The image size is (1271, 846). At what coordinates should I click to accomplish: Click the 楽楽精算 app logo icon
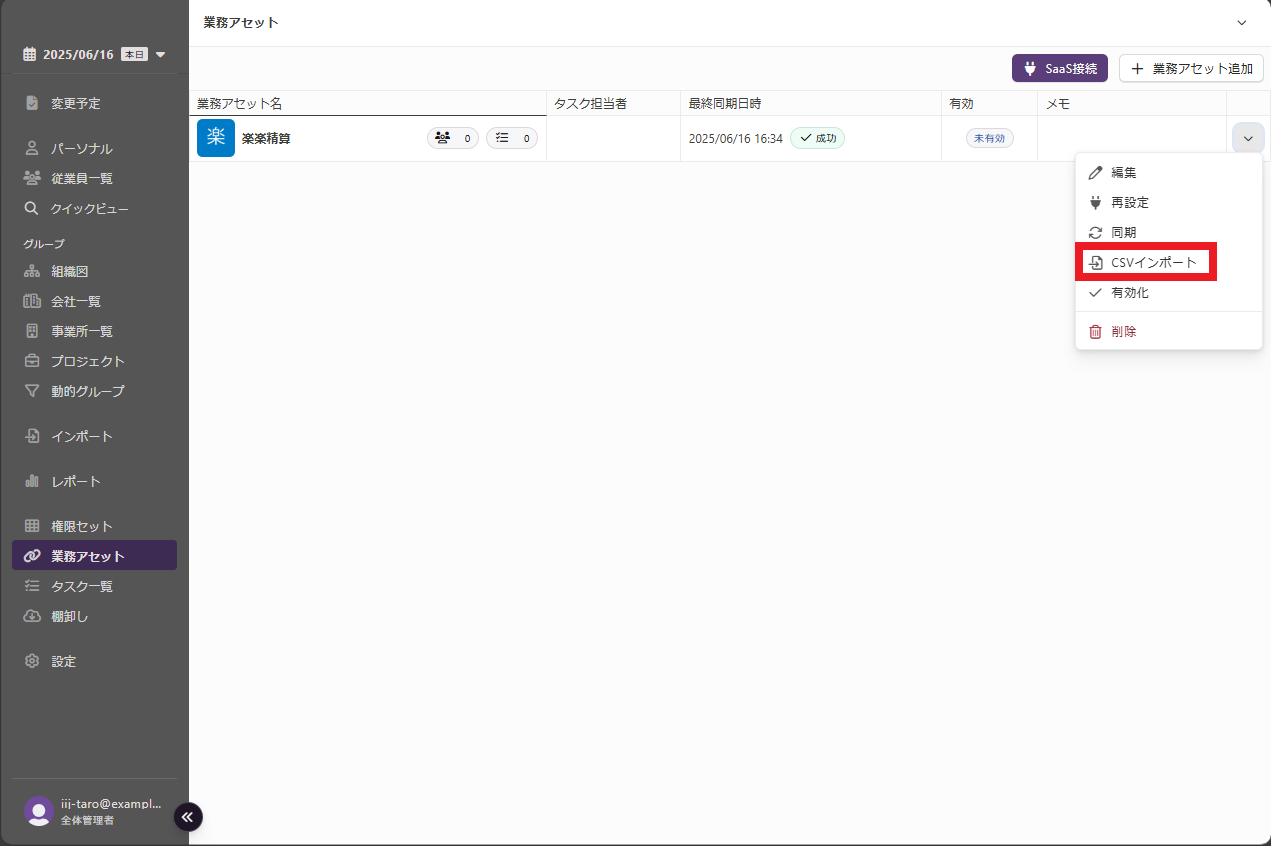click(x=215, y=138)
